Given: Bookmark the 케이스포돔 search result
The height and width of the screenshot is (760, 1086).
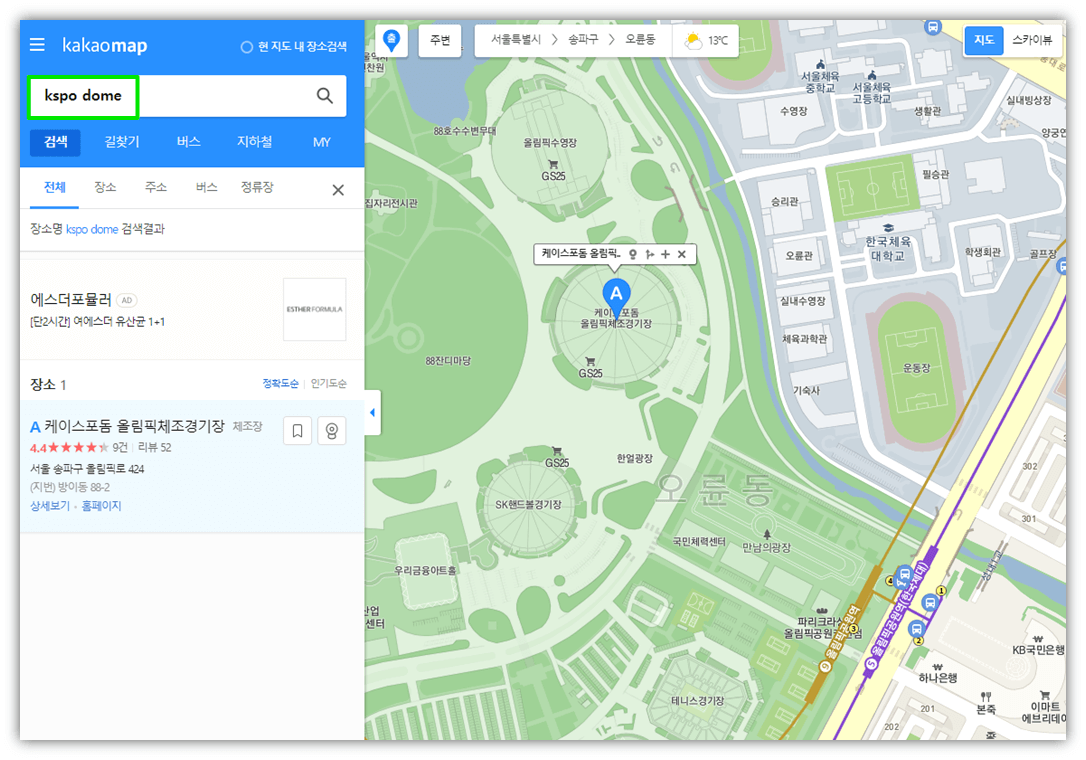Looking at the screenshot, I should 297,431.
